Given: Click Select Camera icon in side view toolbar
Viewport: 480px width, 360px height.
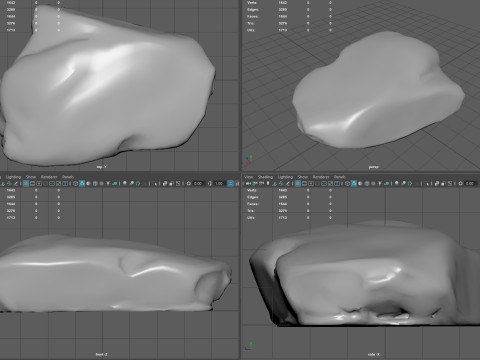Looking at the screenshot, I should (248, 183).
